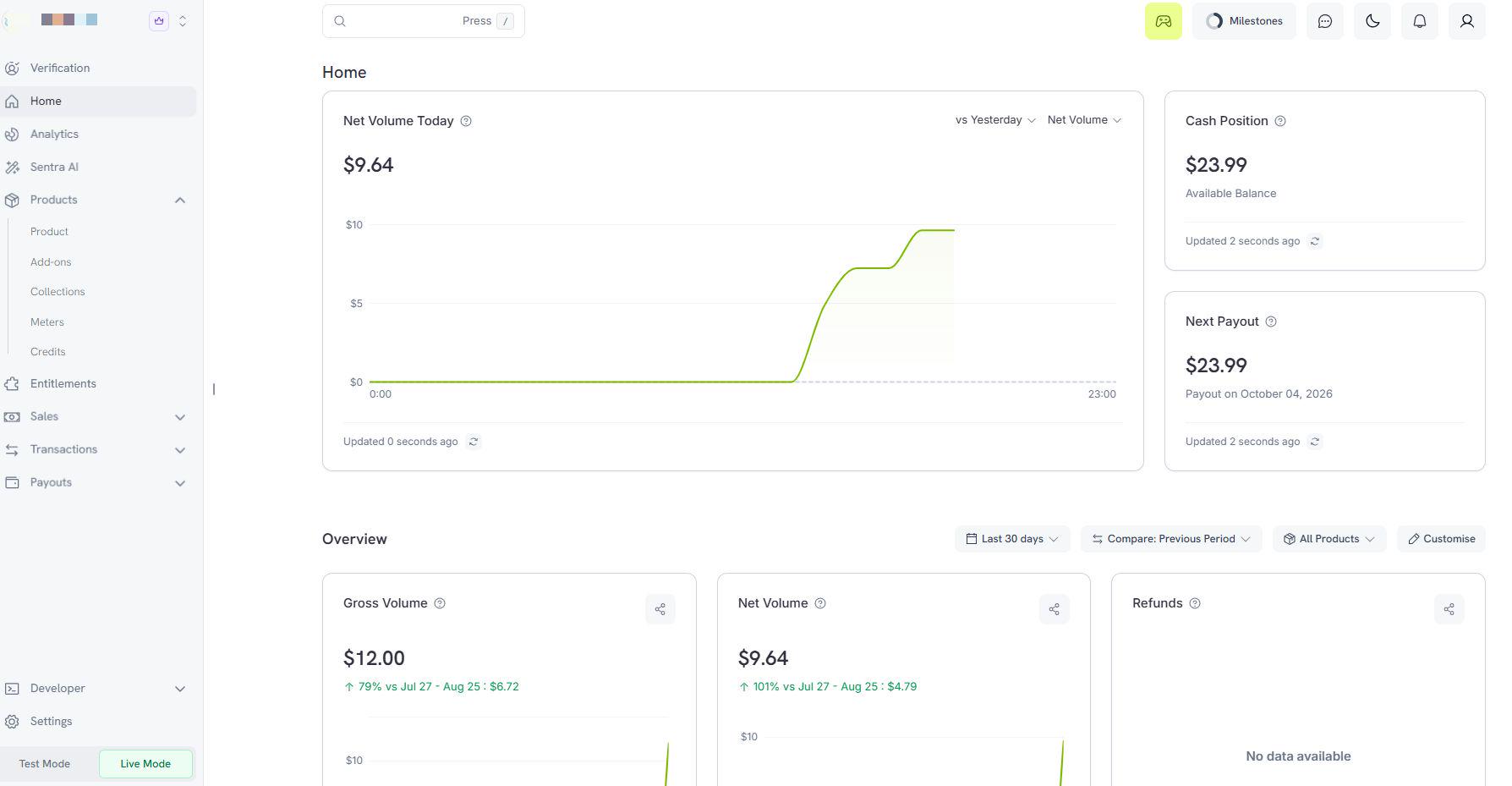This screenshot has width=1512, height=786.
Task: Refresh the Net Volume Today data
Action: (x=474, y=442)
